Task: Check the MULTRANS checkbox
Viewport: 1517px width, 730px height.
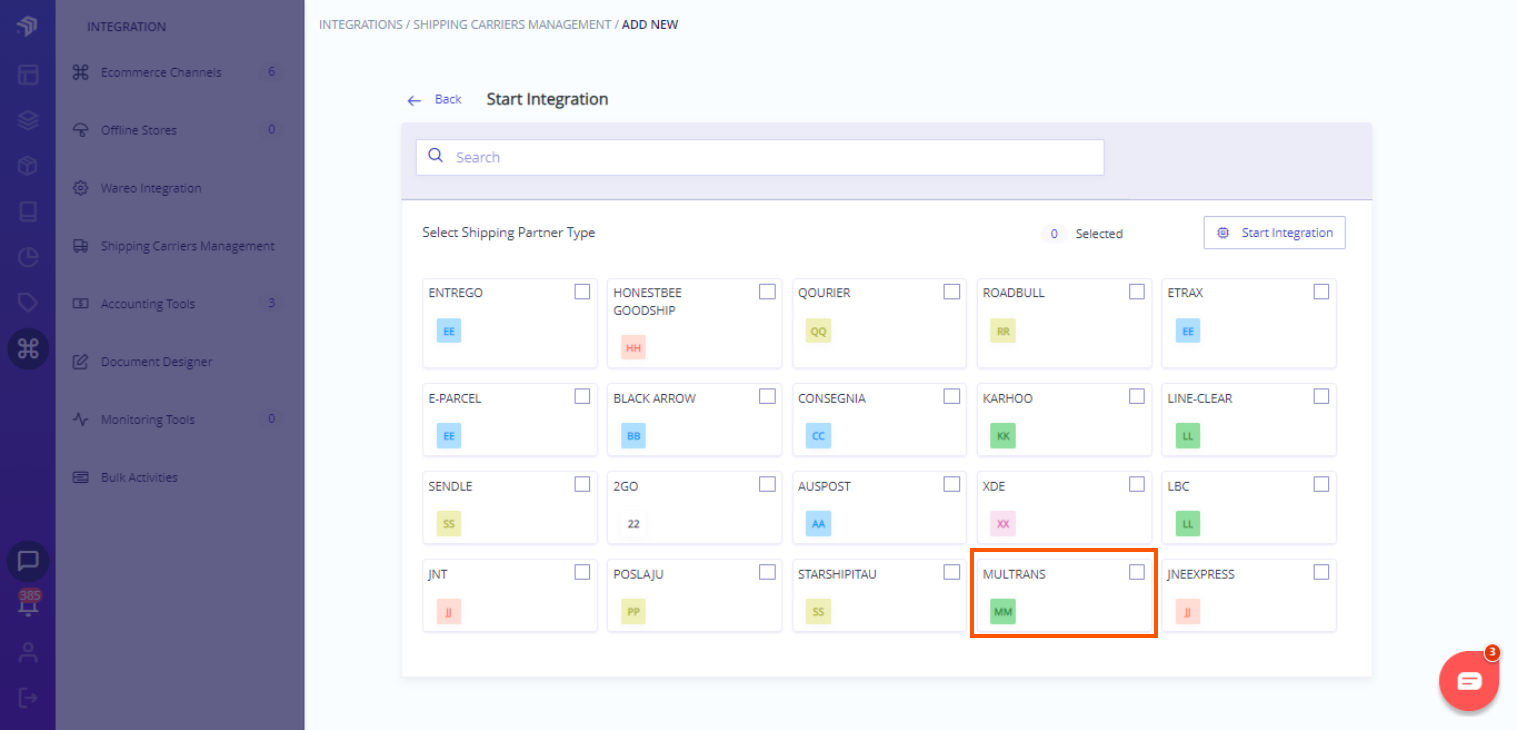Action: [1137, 572]
